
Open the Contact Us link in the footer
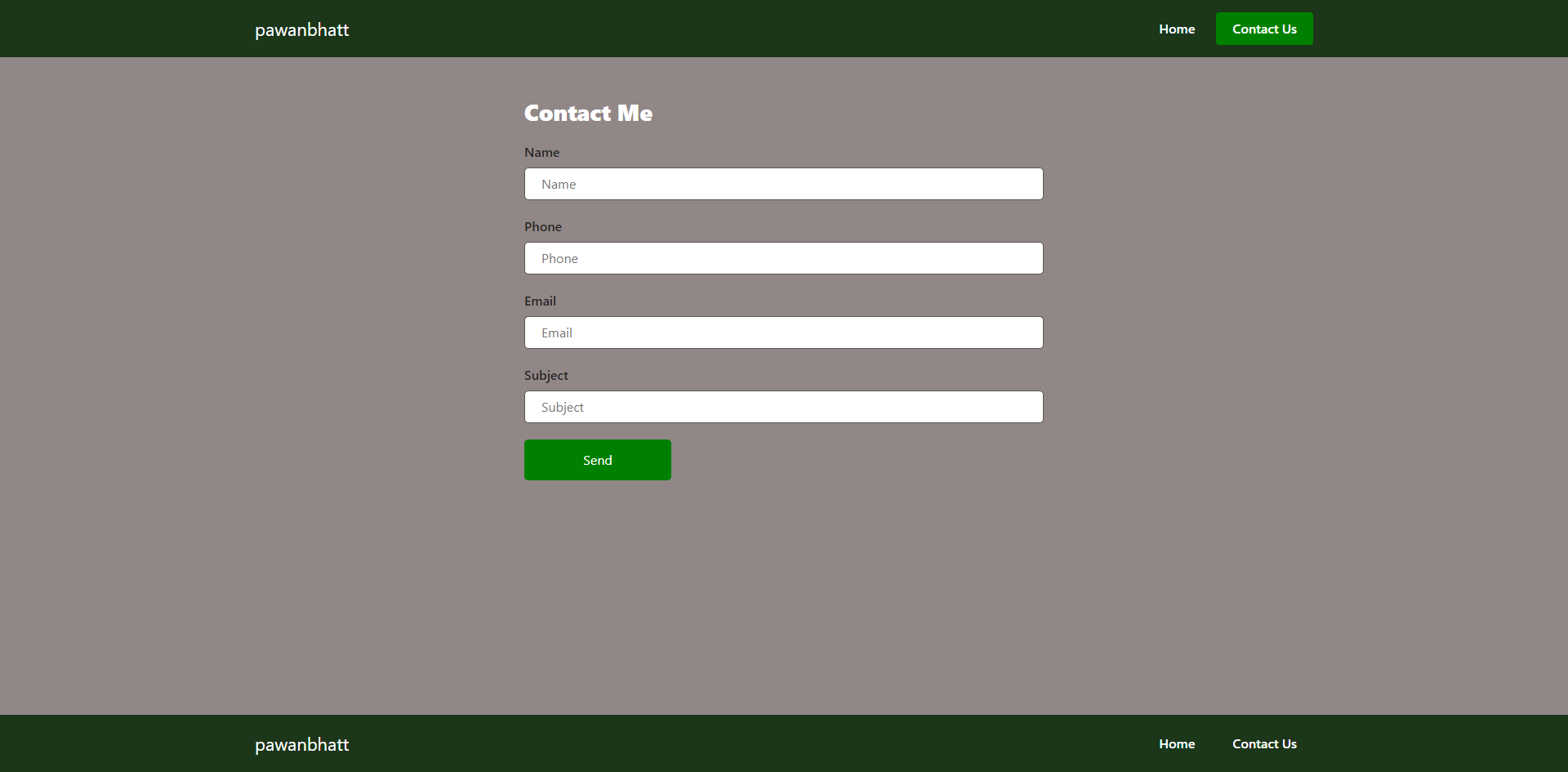(1264, 743)
